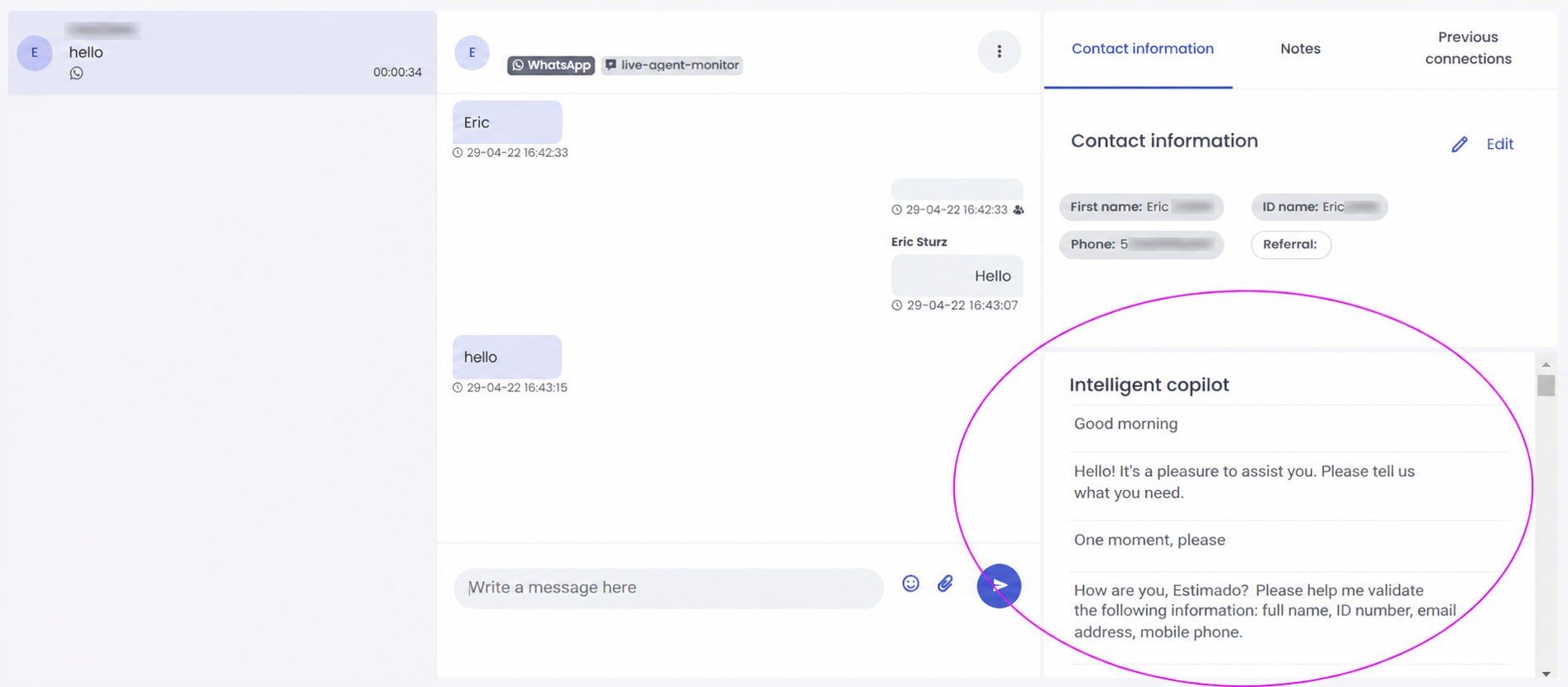Viewport: 1568px width, 687px height.
Task: Click the WhatsApp icon under the hello conversation
Action: 76,74
